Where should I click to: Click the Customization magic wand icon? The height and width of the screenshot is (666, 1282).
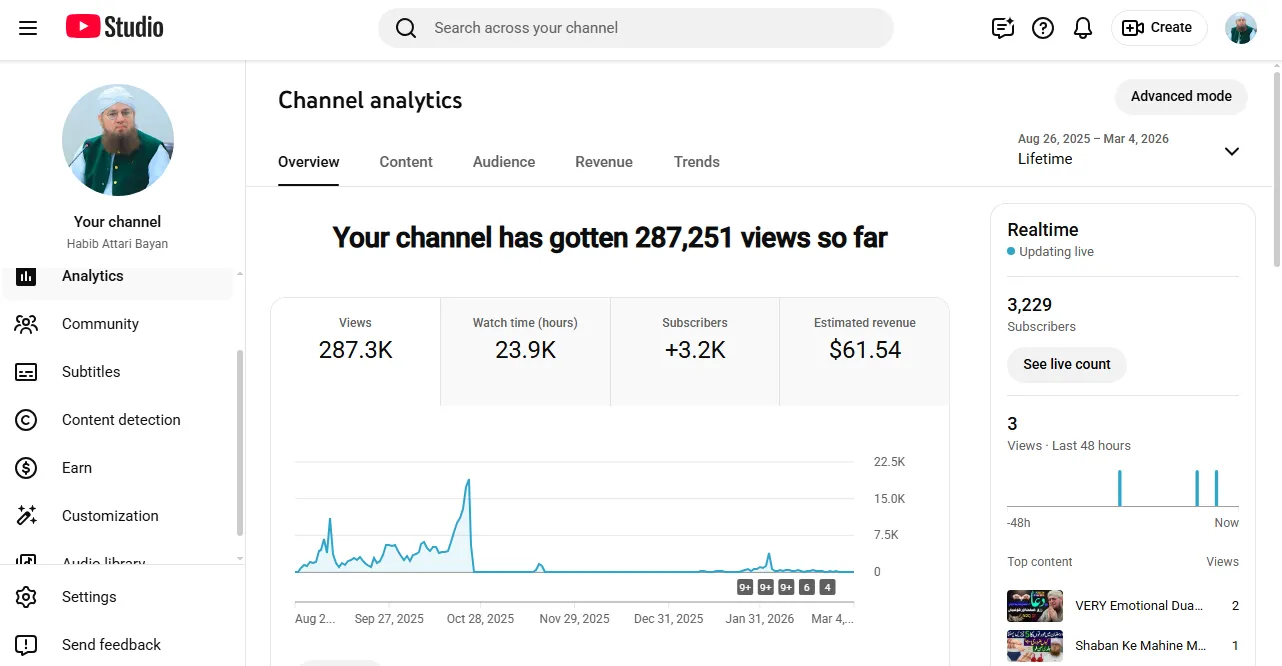pos(26,516)
